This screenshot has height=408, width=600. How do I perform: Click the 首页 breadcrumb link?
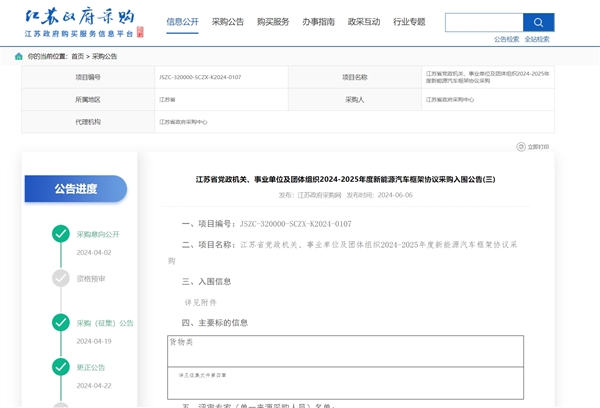point(77,57)
